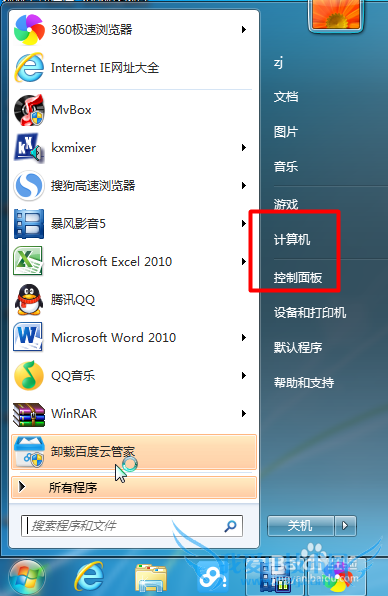Open Internet Explorer from the taskbar
The height and width of the screenshot is (596, 388).
click(89, 577)
